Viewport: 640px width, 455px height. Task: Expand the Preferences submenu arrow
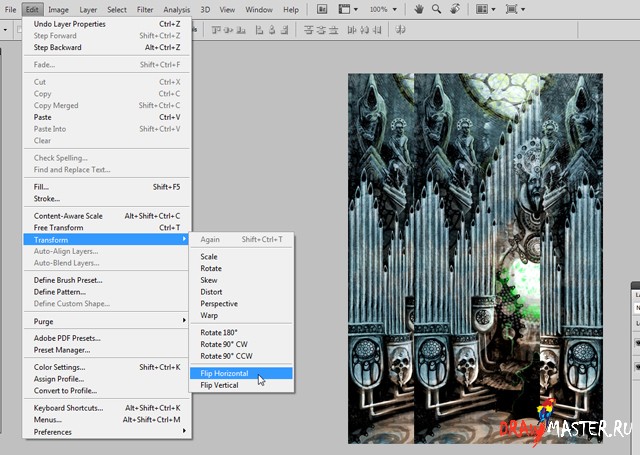pyautogui.click(x=184, y=431)
